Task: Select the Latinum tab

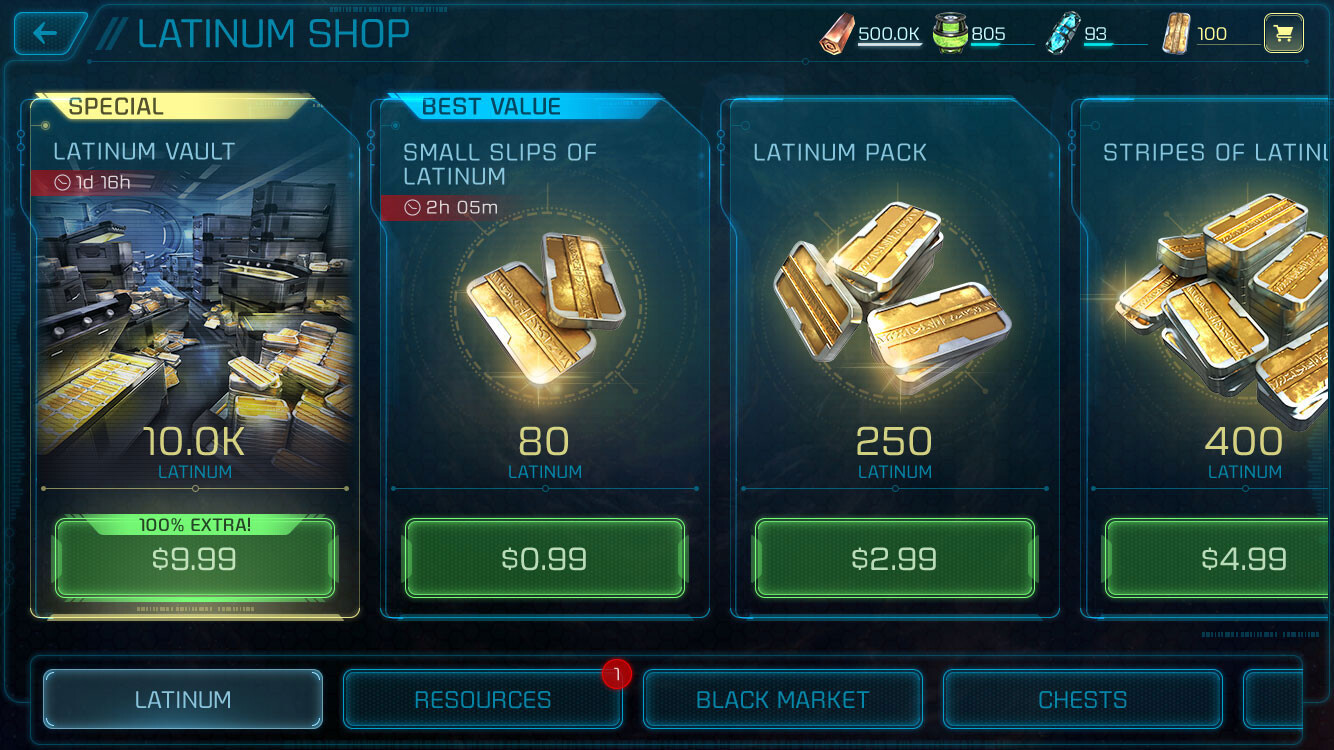Action: [183, 699]
